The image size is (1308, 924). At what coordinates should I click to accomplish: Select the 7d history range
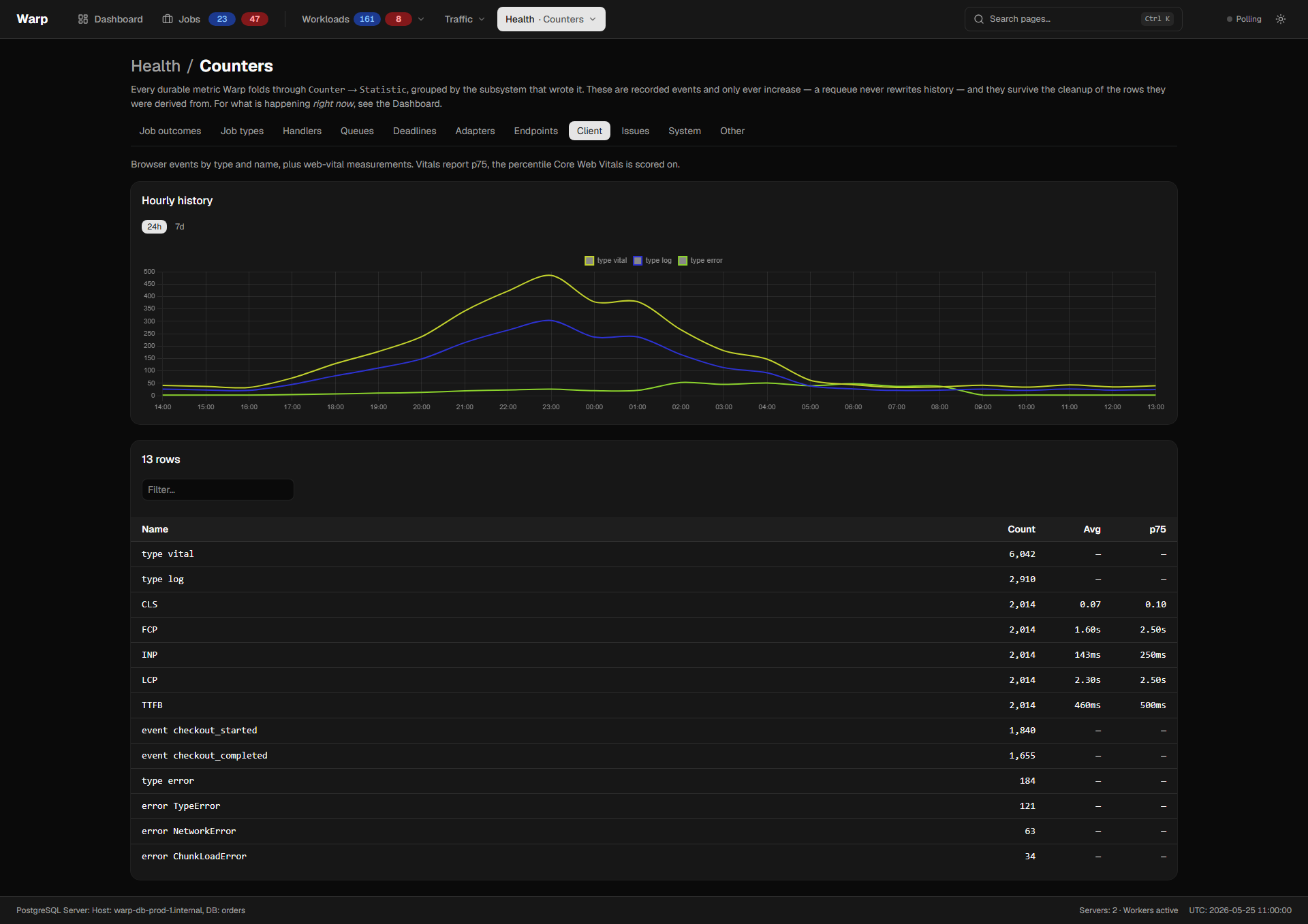pyautogui.click(x=180, y=227)
